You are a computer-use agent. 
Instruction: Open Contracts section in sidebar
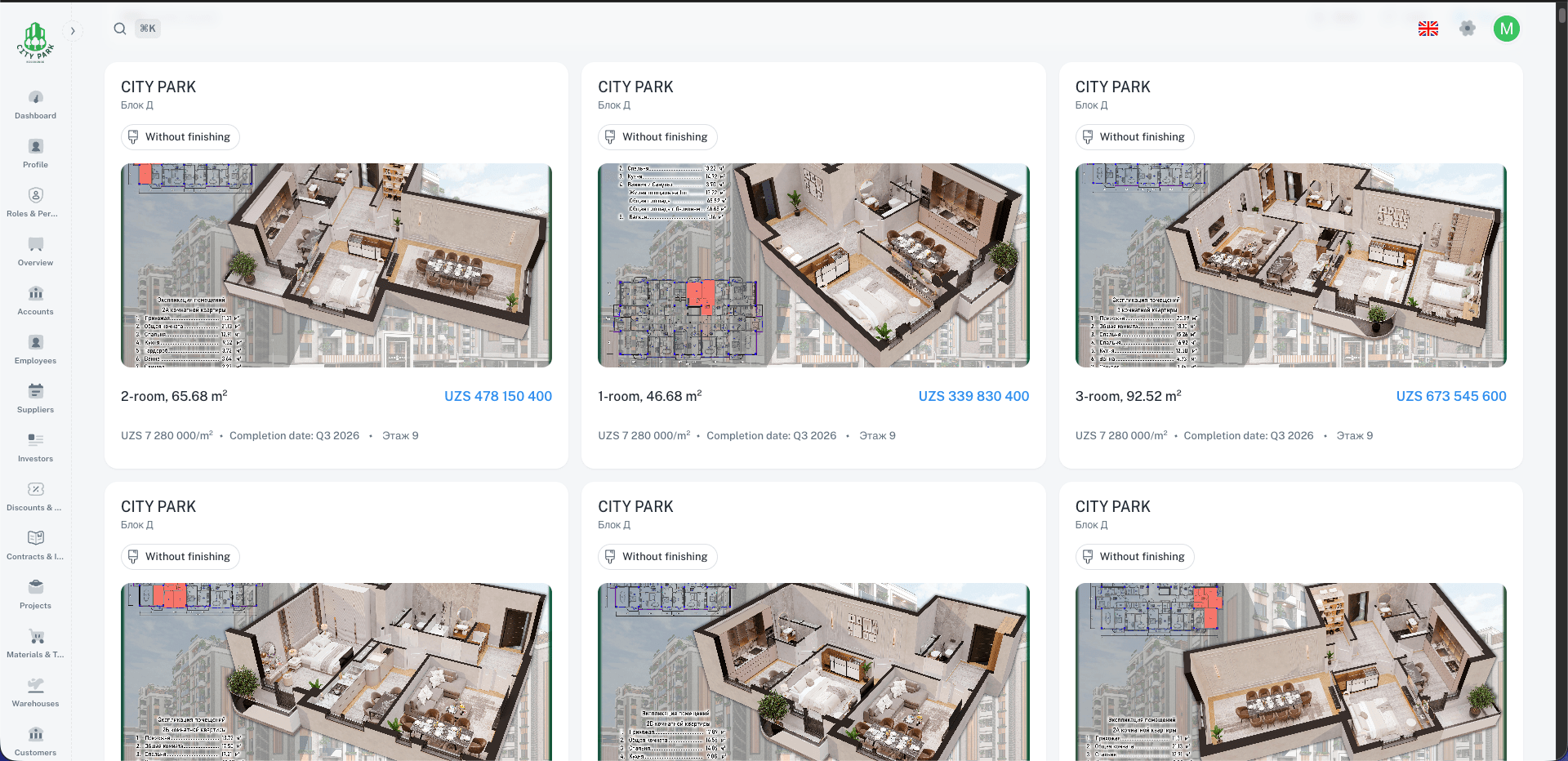point(35,538)
